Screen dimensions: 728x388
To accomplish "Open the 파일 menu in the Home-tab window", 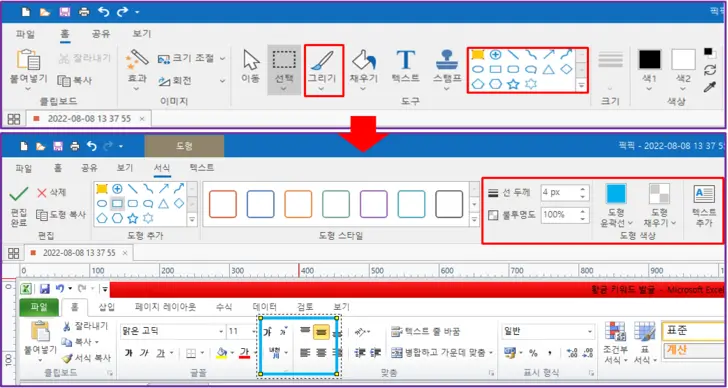I will (25, 34).
